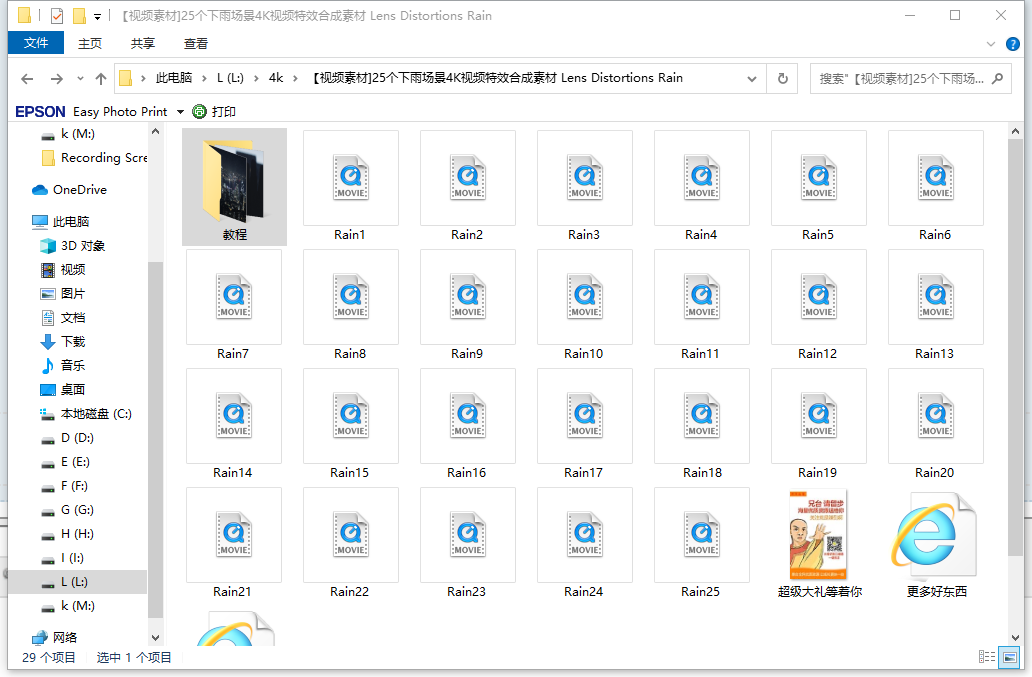The height and width of the screenshot is (677, 1032).
Task: Switch to large icons view
Action: point(1008,657)
